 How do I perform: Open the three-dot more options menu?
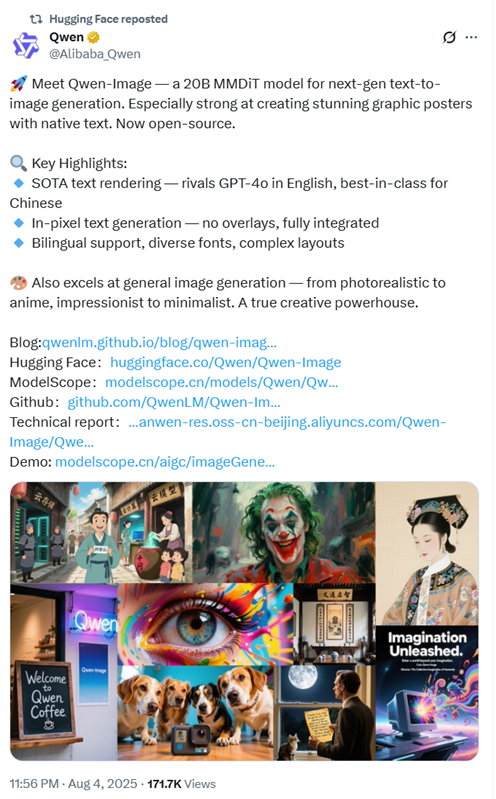472,37
